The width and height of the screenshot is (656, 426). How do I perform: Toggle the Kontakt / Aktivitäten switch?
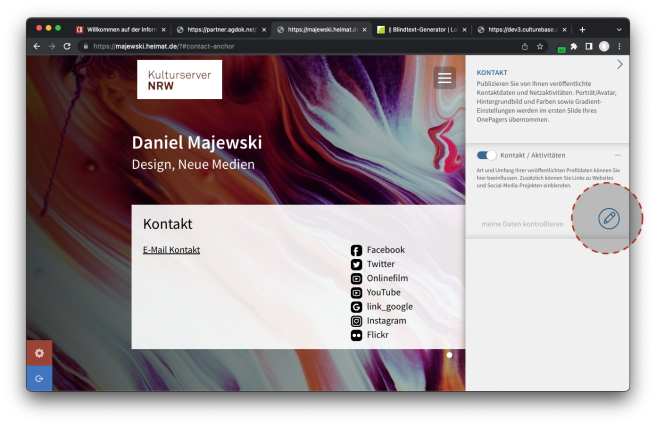coord(487,155)
